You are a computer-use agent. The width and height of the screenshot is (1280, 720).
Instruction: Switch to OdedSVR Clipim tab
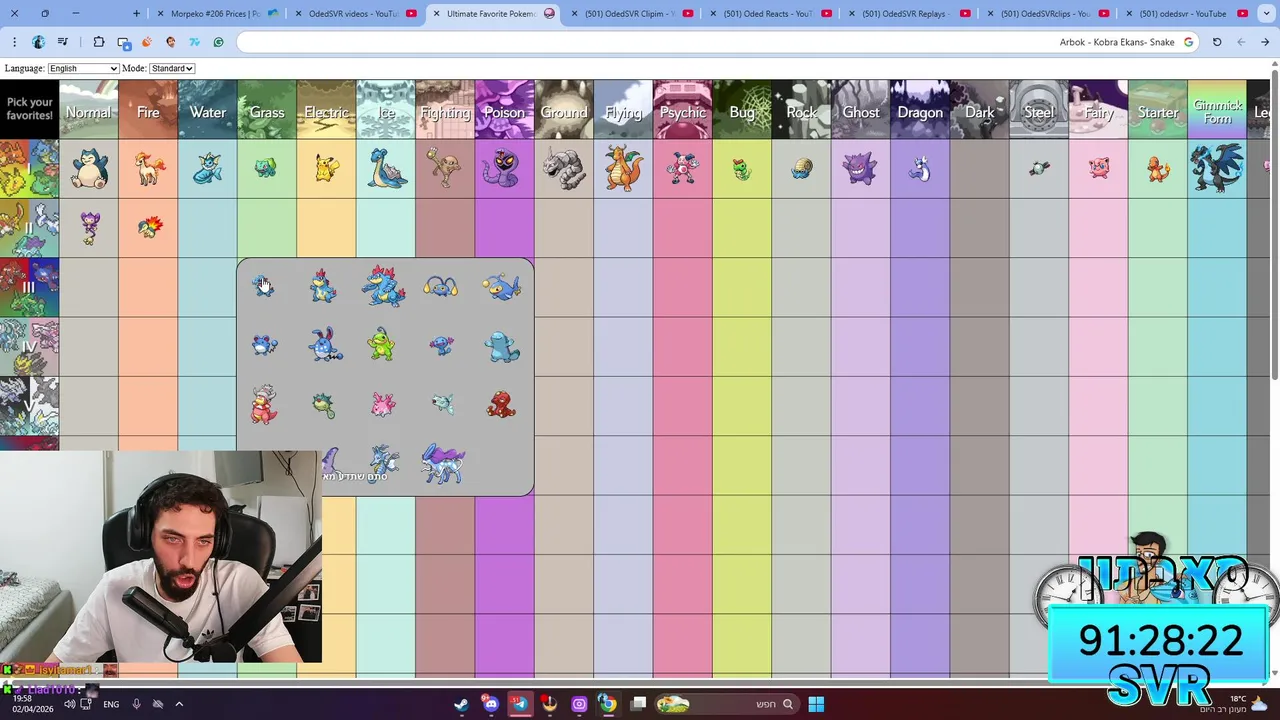[x=630, y=14]
